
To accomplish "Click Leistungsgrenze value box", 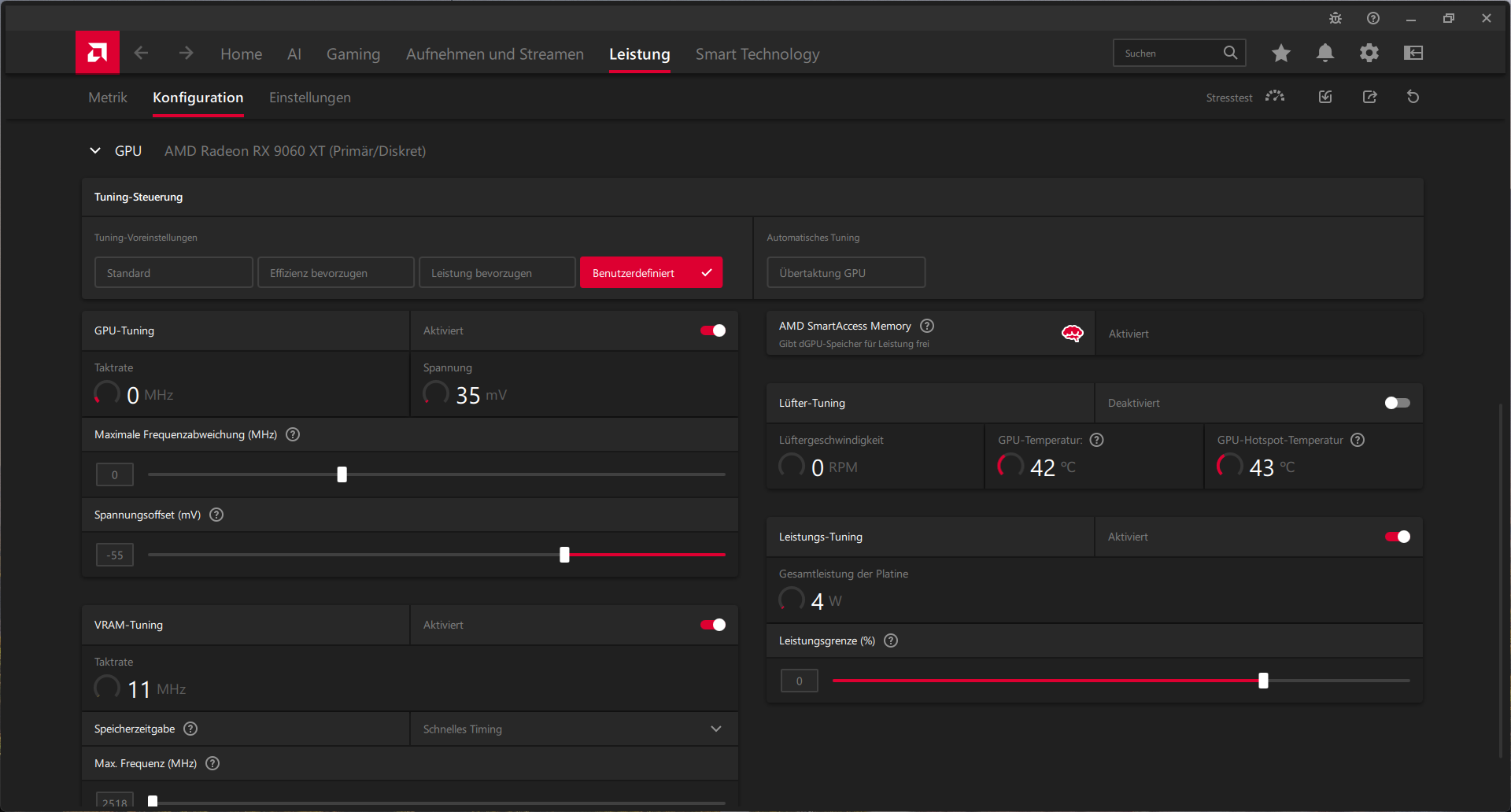I will (x=800, y=681).
